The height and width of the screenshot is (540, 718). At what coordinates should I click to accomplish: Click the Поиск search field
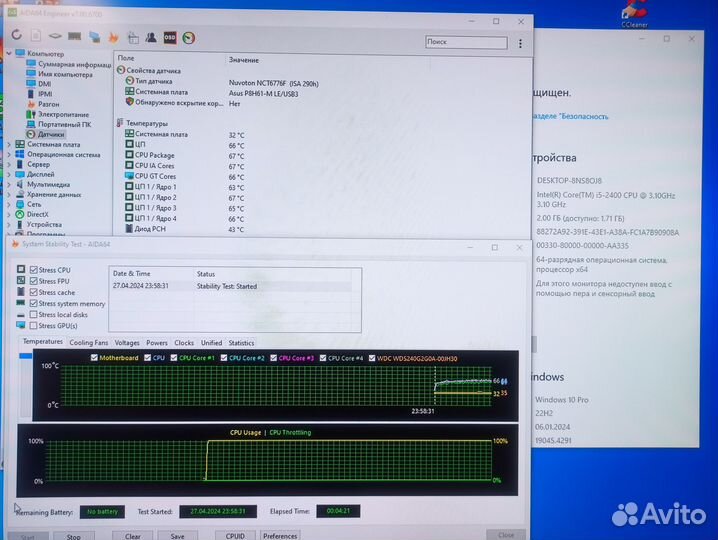point(464,42)
